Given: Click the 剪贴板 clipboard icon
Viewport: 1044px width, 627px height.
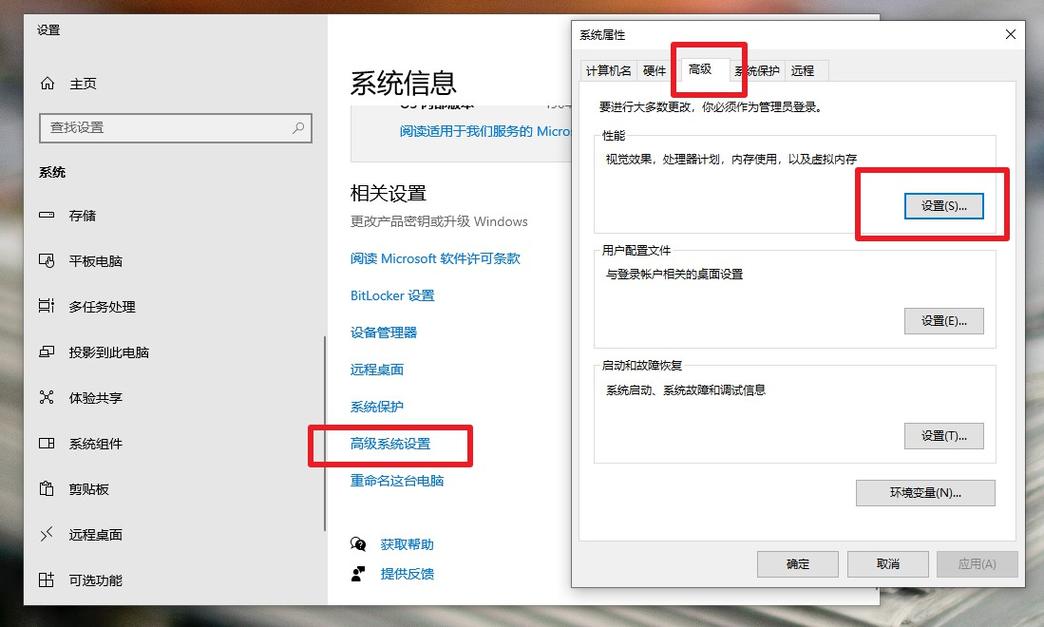Looking at the screenshot, I should click(47, 489).
